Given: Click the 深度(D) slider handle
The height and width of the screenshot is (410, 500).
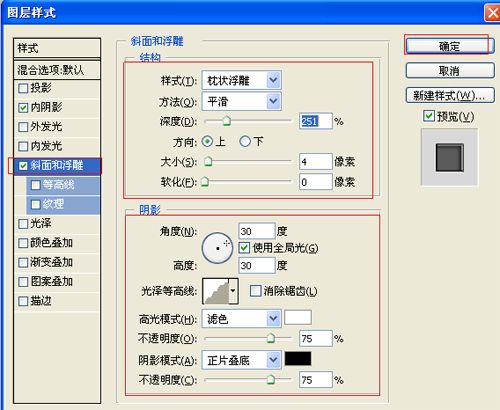Looking at the screenshot, I should coord(227,121).
